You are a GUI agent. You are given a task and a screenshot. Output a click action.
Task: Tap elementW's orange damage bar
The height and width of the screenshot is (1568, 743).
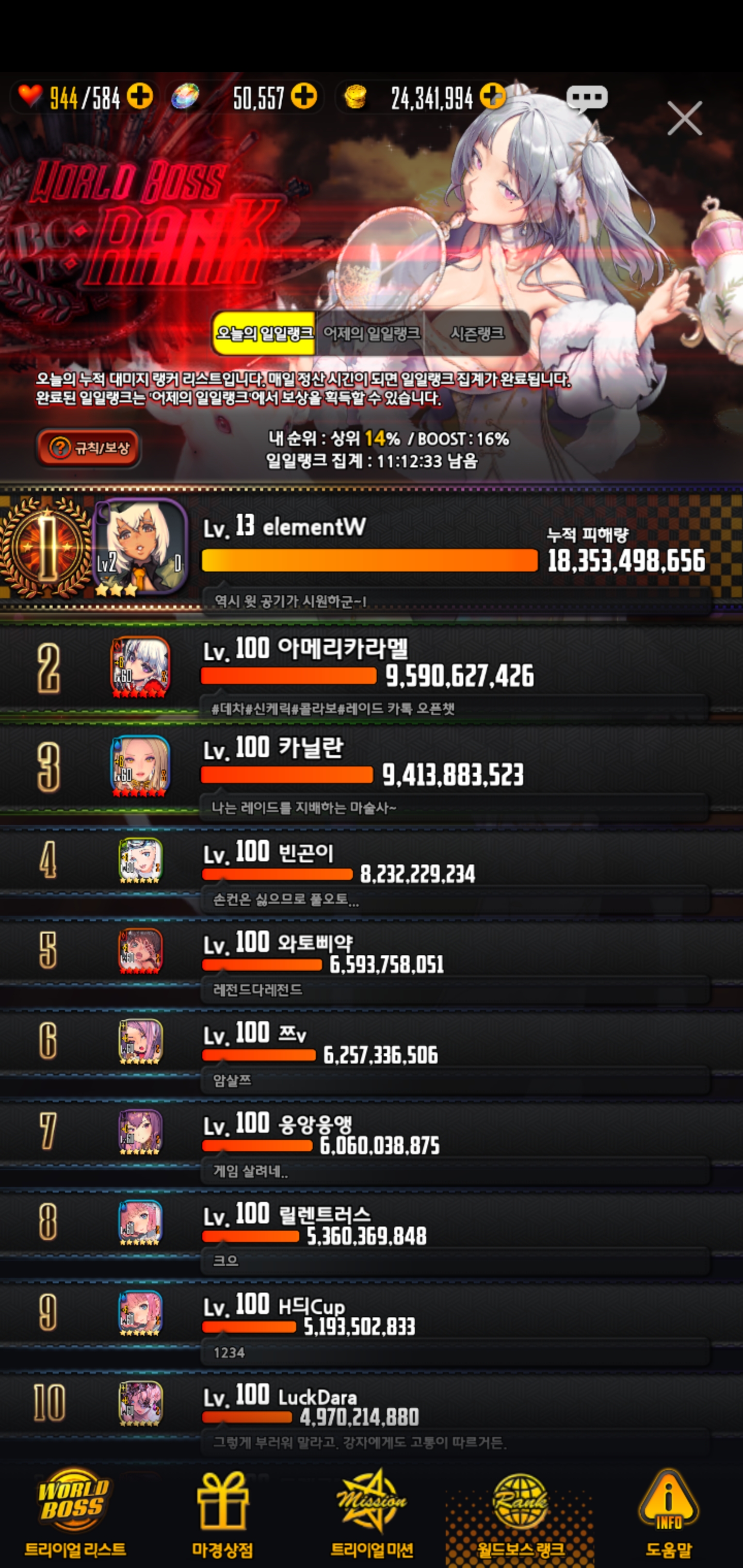pos(369,560)
